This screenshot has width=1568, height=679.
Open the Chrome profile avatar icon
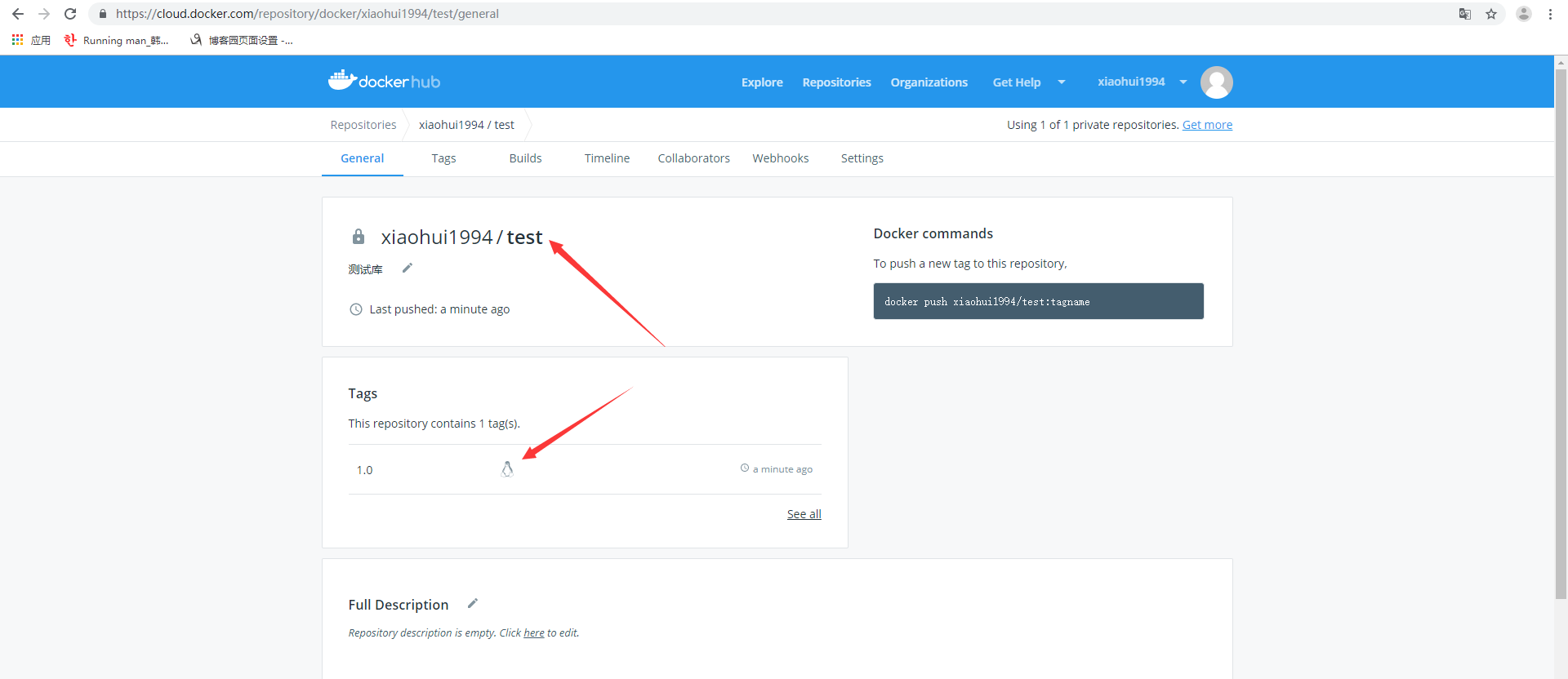tap(1524, 14)
